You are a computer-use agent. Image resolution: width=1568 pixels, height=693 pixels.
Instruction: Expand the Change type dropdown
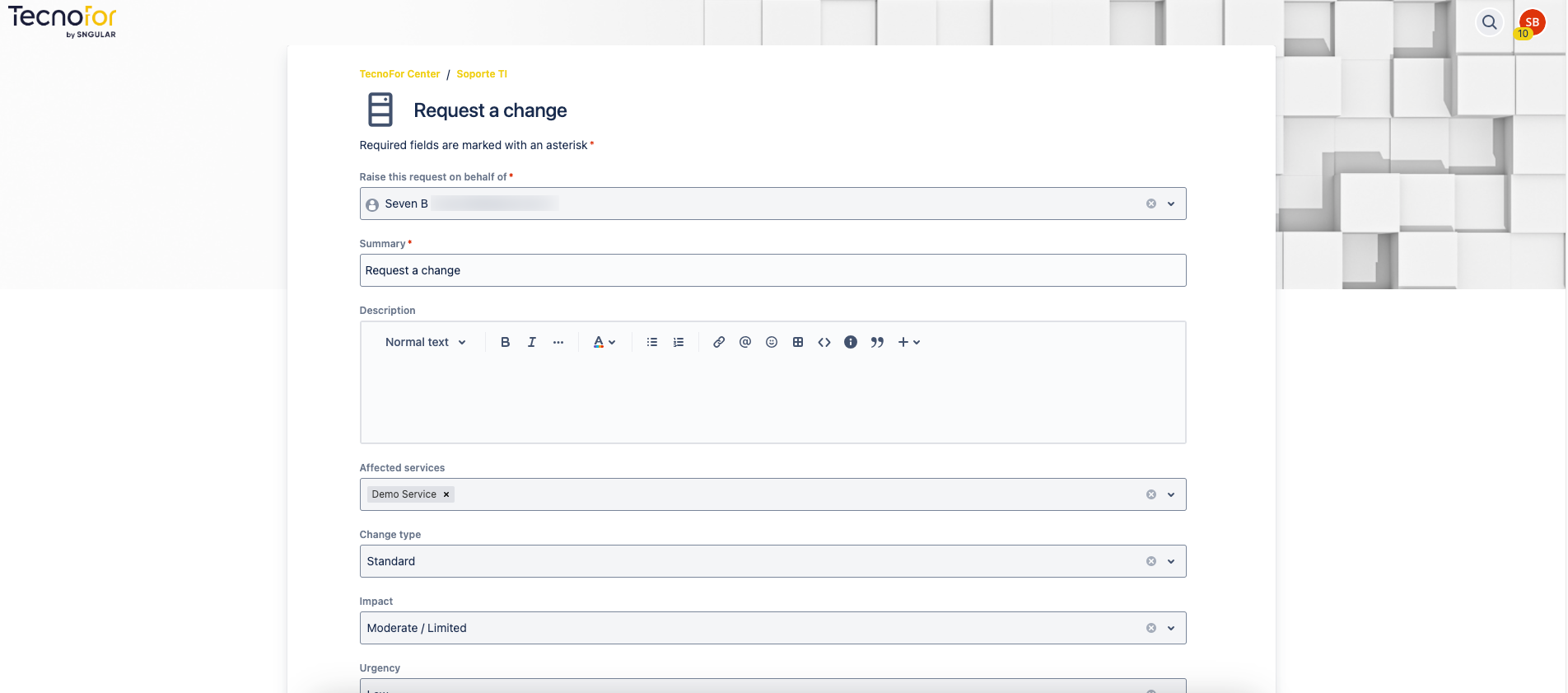1171,561
